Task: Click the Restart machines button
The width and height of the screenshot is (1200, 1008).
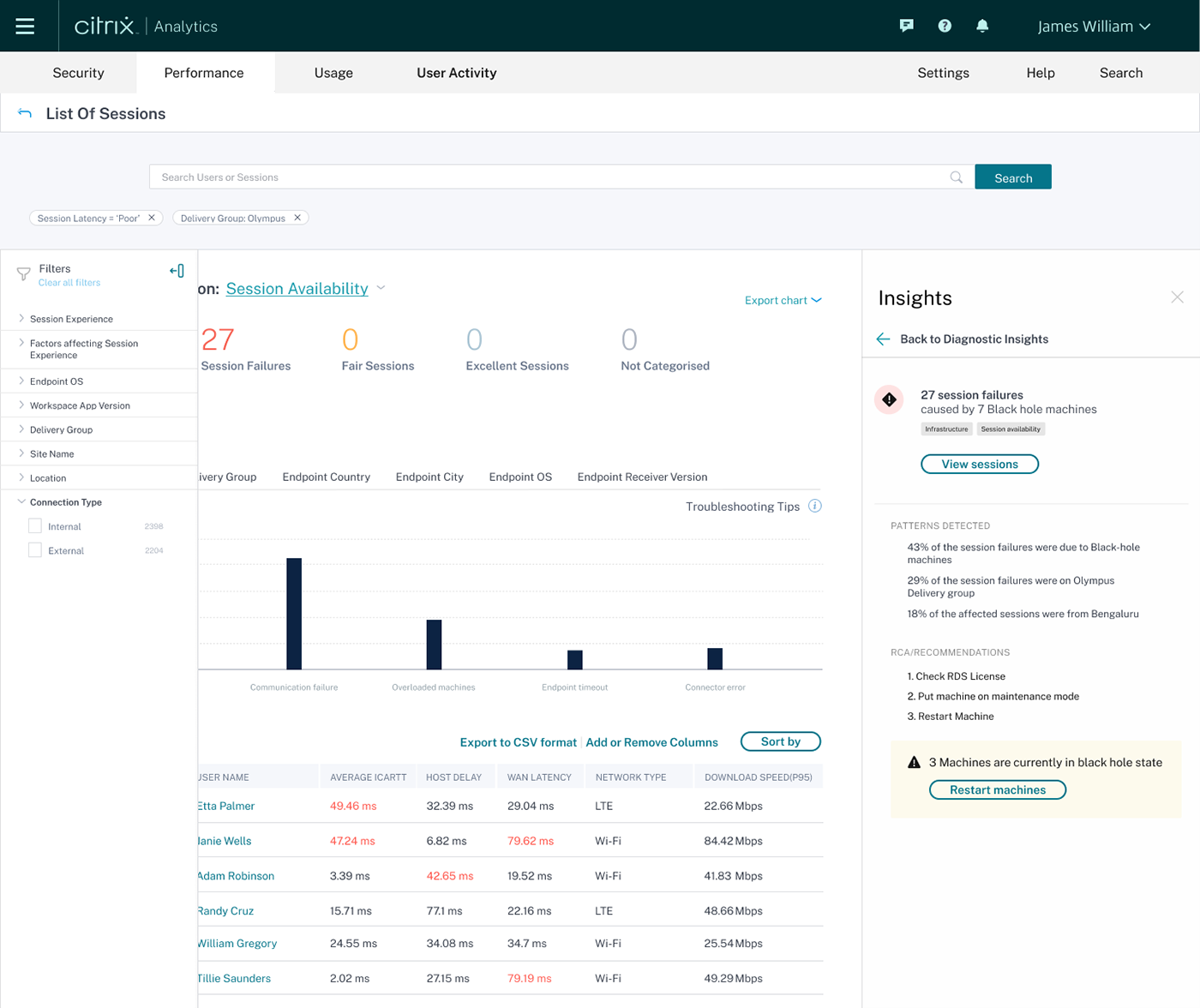Action: pos(997,789)
